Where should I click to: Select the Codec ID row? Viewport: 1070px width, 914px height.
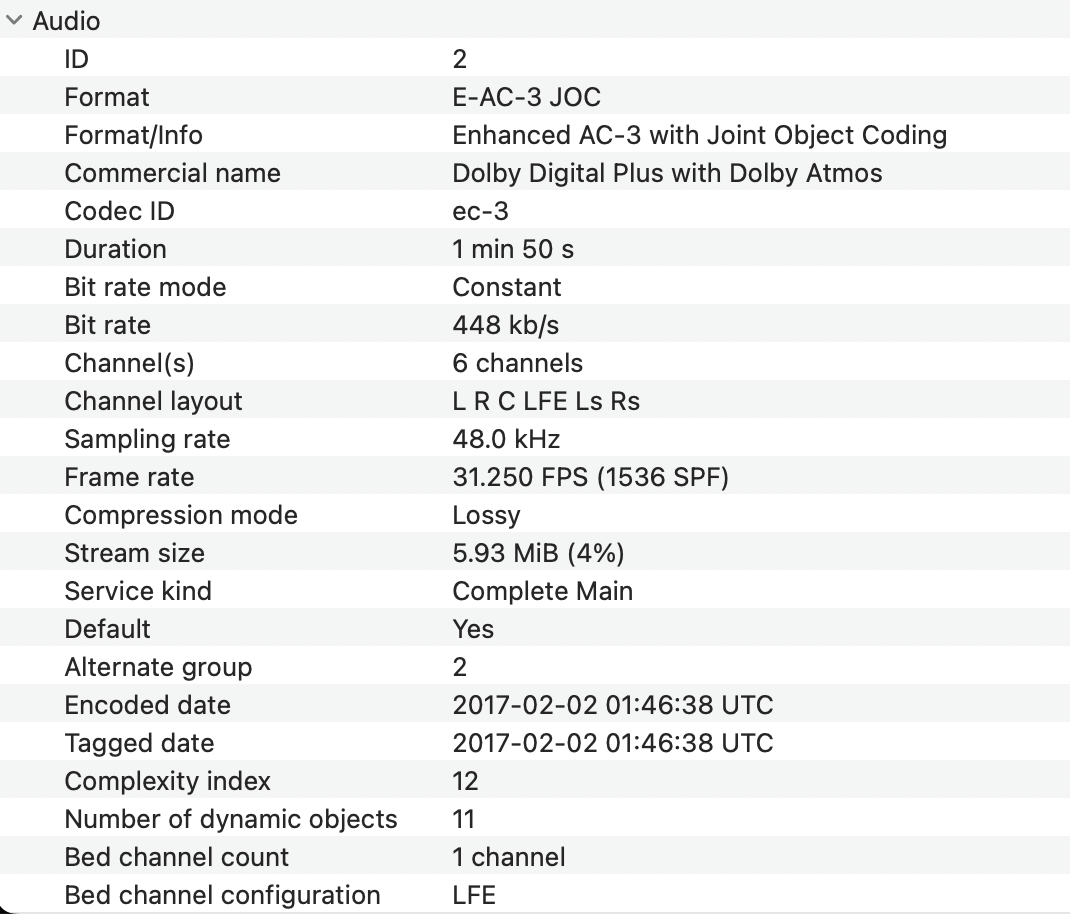pyautogui.click(x=119, y=211)
